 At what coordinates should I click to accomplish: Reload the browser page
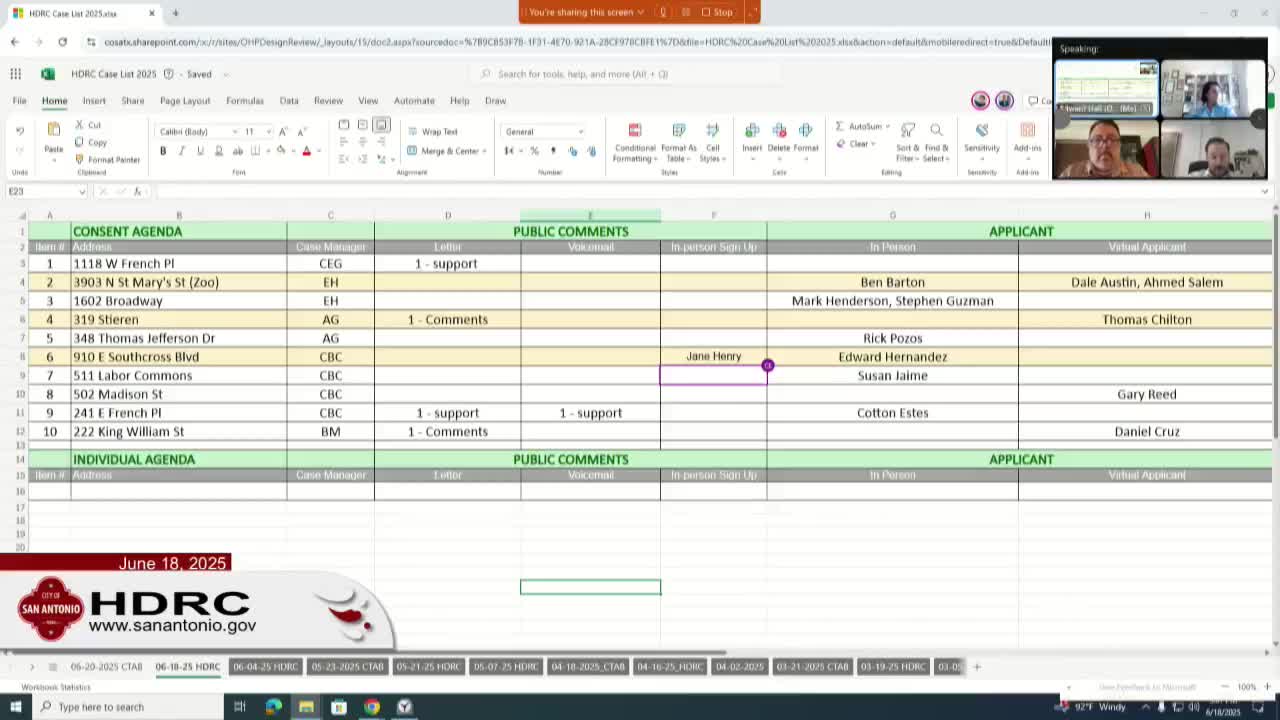[62, 42]
